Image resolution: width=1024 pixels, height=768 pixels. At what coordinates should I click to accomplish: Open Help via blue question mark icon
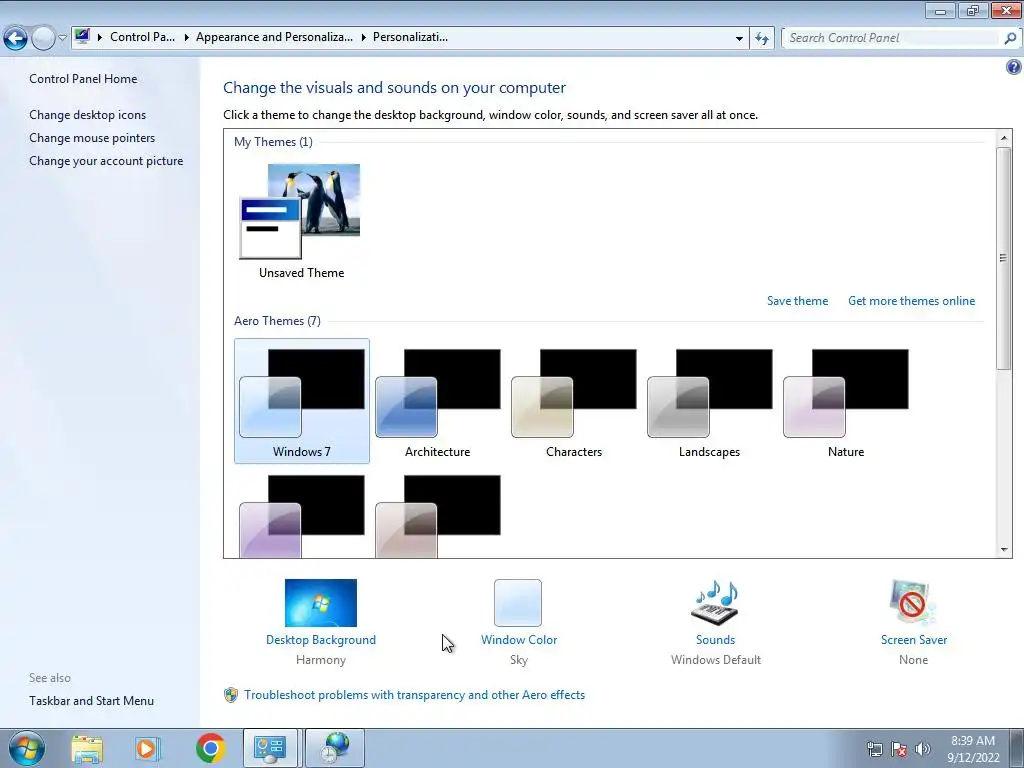[x=1013, y=67]
